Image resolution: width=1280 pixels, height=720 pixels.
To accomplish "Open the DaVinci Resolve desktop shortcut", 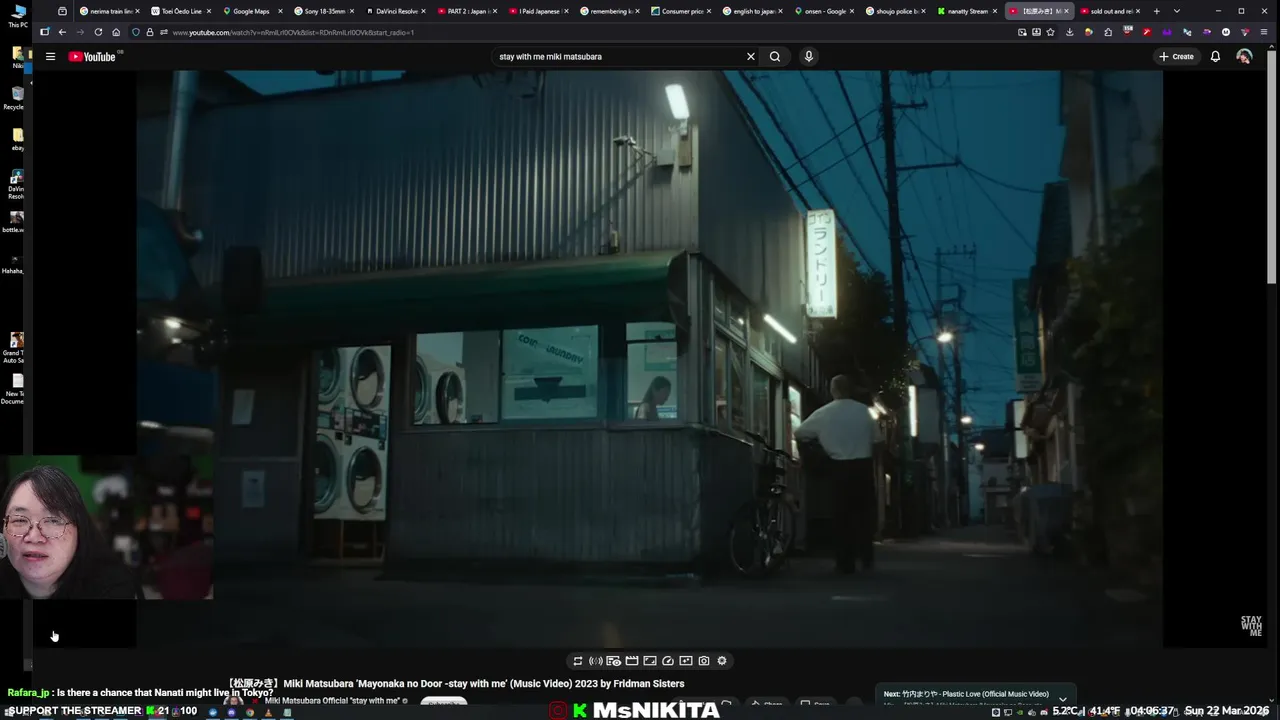I will coord(16,183).
